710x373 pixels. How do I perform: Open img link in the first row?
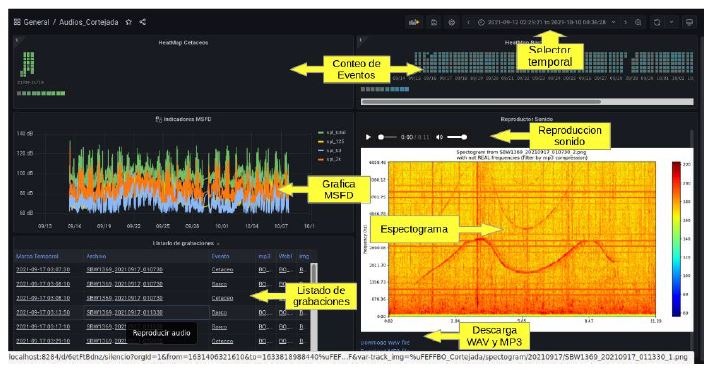point(302,270)
